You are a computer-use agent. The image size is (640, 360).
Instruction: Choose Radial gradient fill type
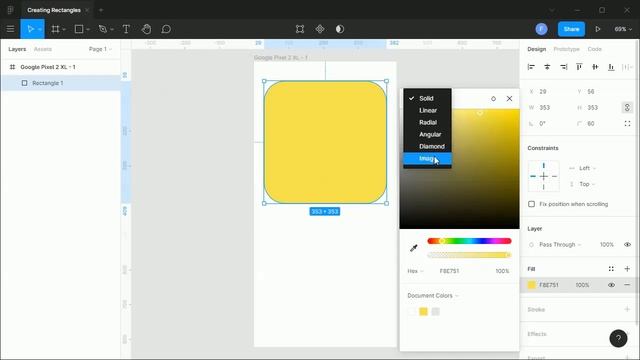427,122
